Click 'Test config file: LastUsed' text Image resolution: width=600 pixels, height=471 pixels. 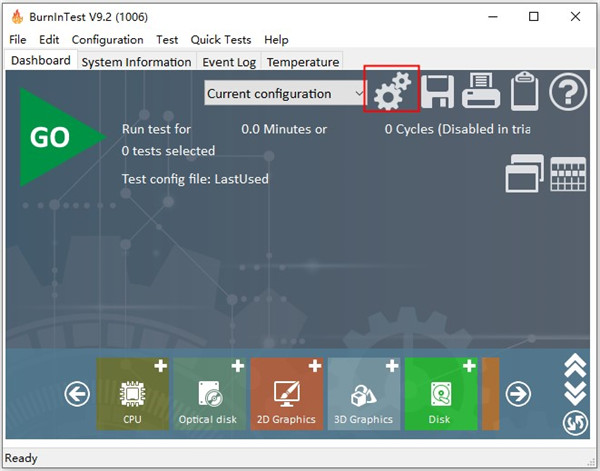(195, 179)
